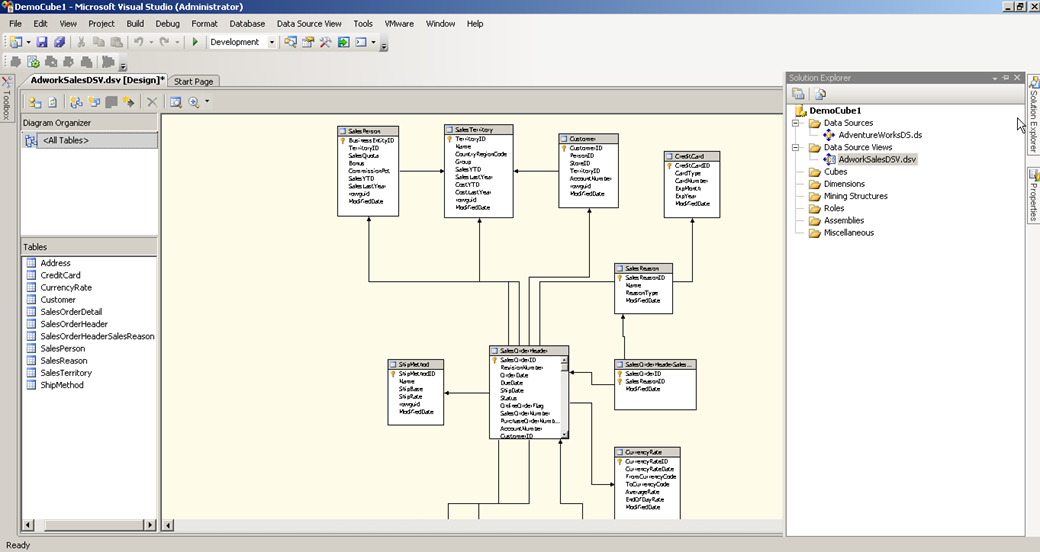
Task: Click the Paste icon in the toolbar
Action: pos(117,42)
